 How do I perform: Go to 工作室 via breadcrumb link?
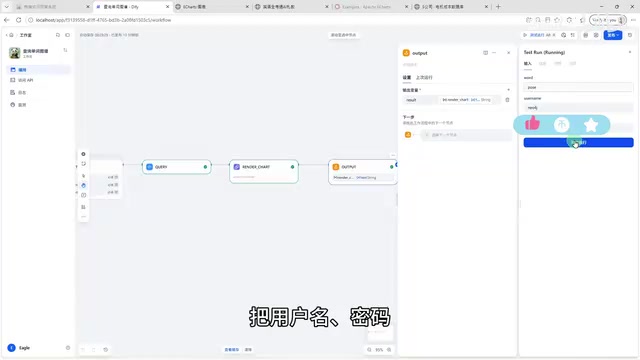click(25, 35)
